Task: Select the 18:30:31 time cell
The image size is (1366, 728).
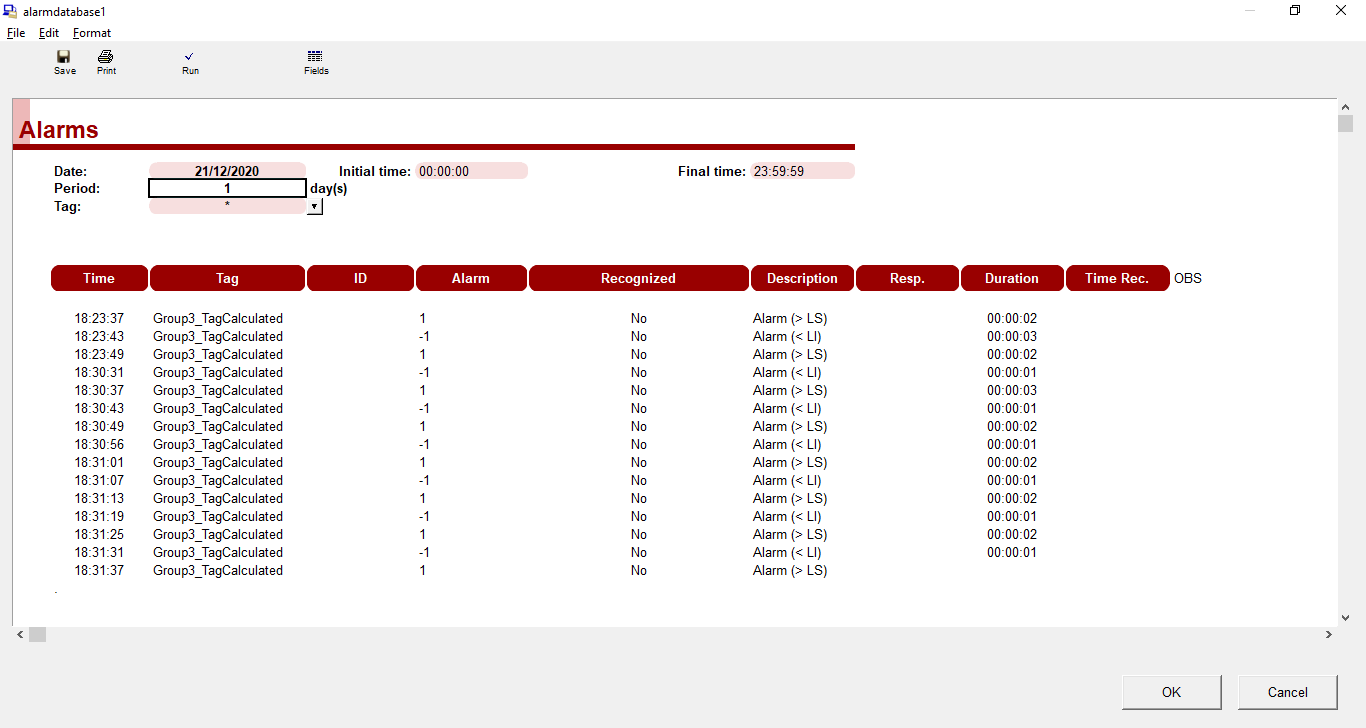Action: [x=99, y=373]
